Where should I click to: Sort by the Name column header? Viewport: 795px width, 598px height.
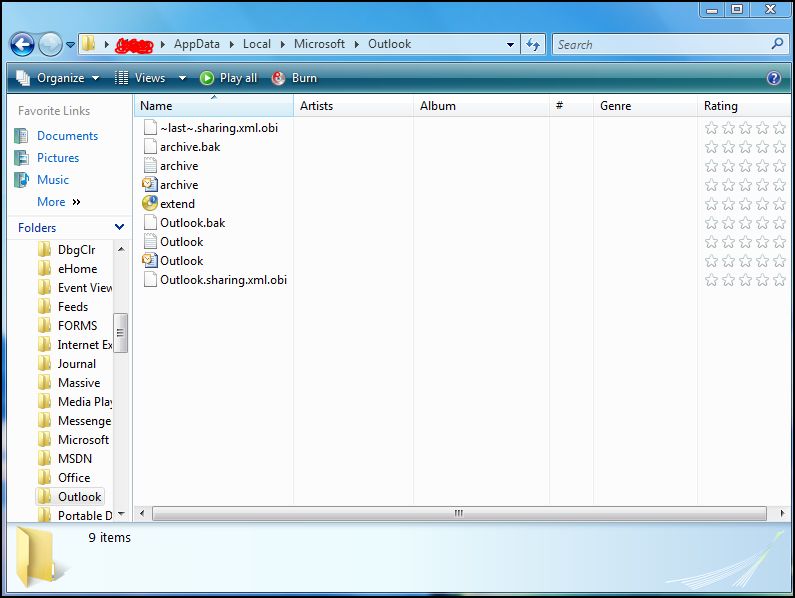pos(214,106)
